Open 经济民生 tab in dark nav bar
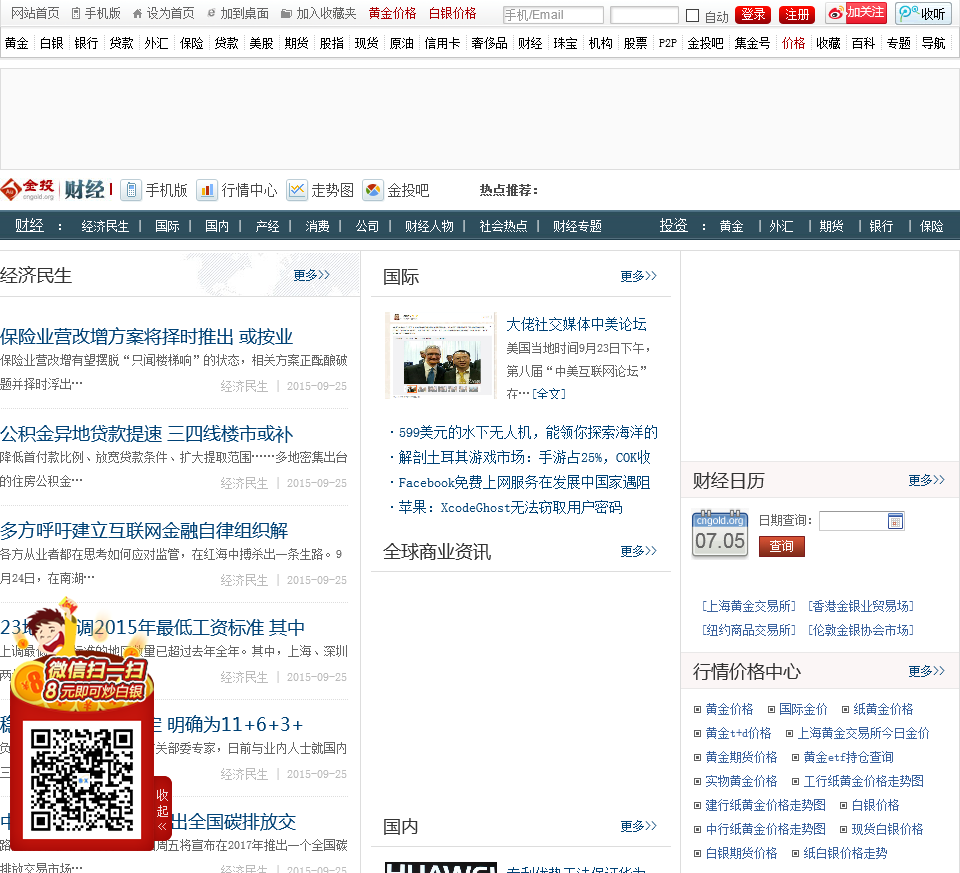The width and height of the screenshot is (960, 873). 105,227
